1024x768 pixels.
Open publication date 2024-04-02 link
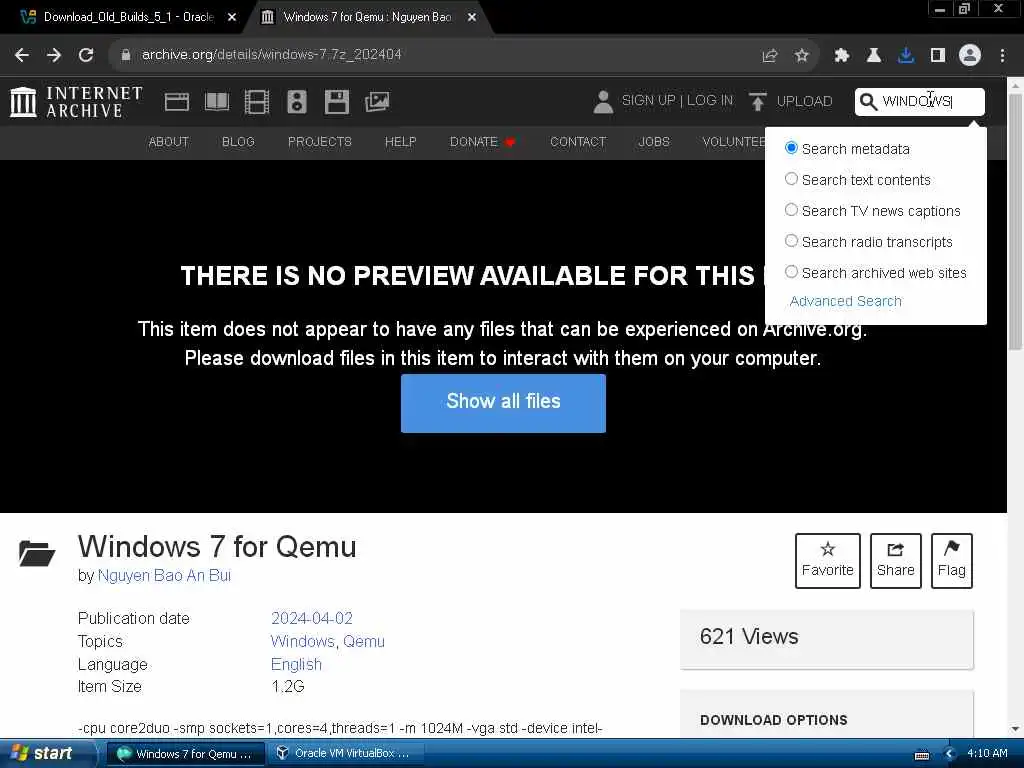click(312, 618)
